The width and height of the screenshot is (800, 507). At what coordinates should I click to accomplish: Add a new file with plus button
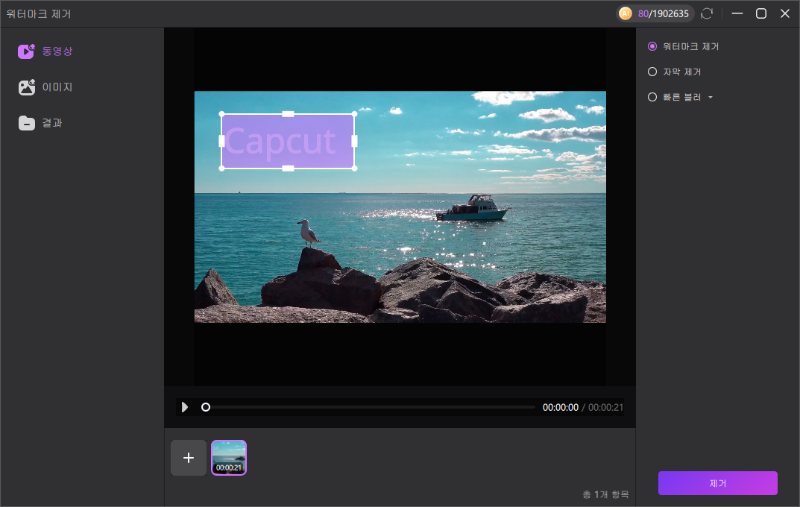[188, 458]
